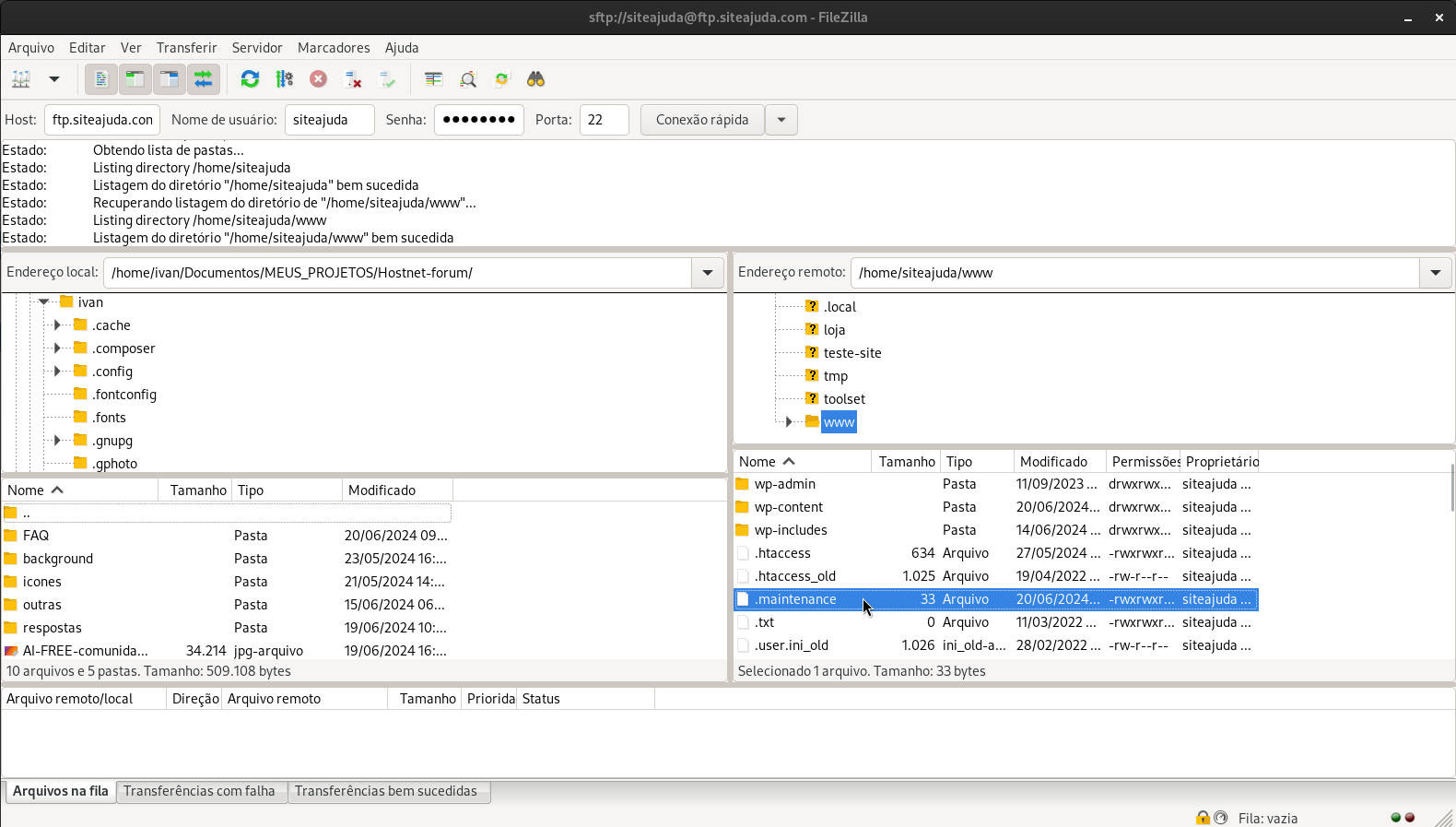The width and height of the screenshot is (1456, 827).
Task: Toggle processing of transfer queue
Action: [x=285, y=79]
